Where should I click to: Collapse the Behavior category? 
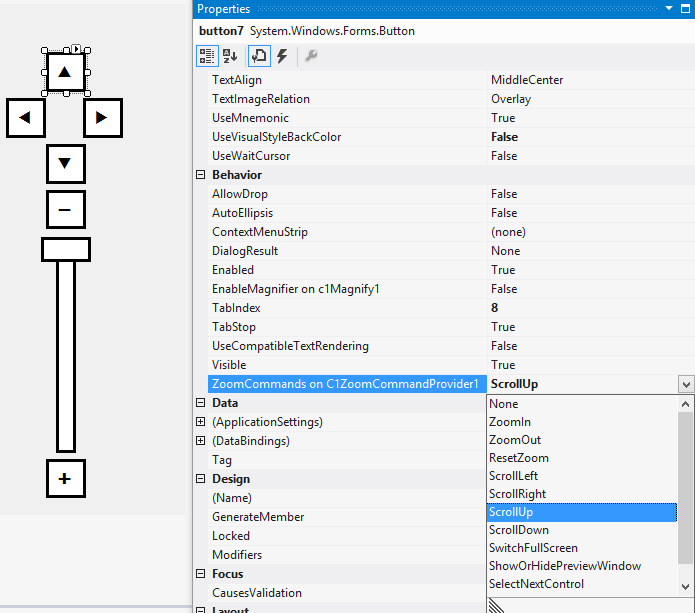coord(201,175)
